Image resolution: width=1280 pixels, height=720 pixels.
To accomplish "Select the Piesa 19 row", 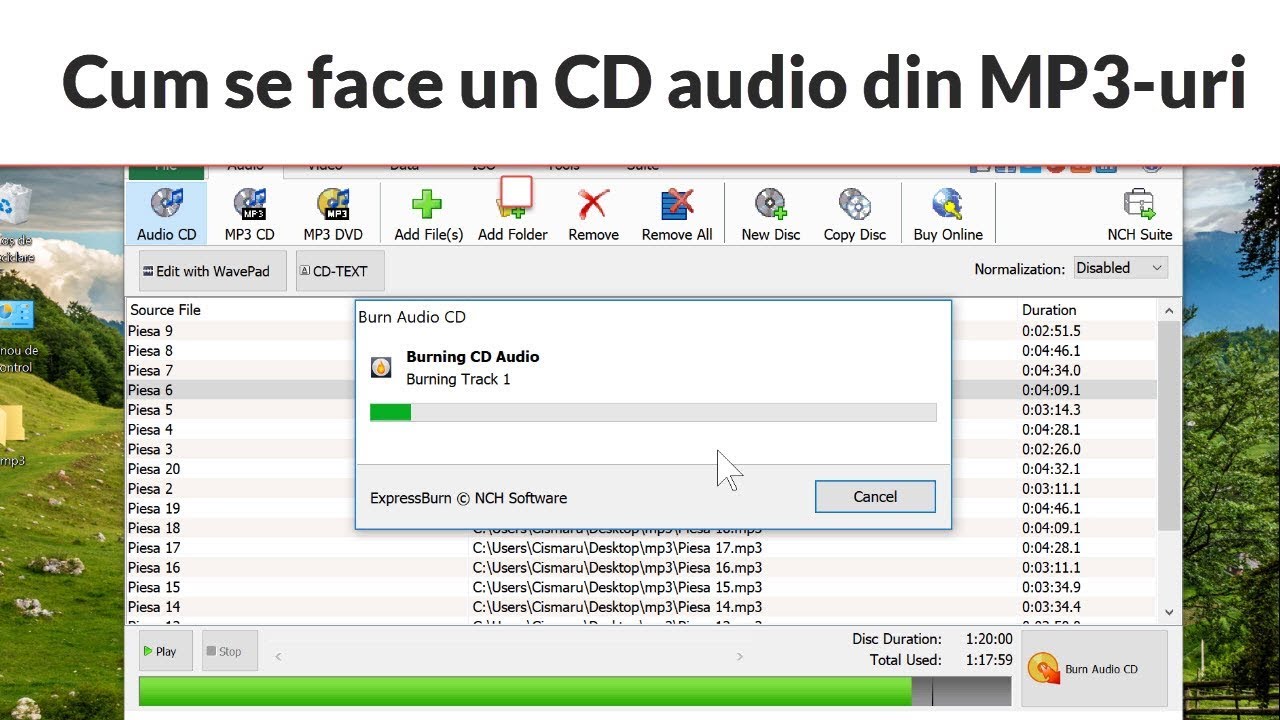I will point(641,508).
